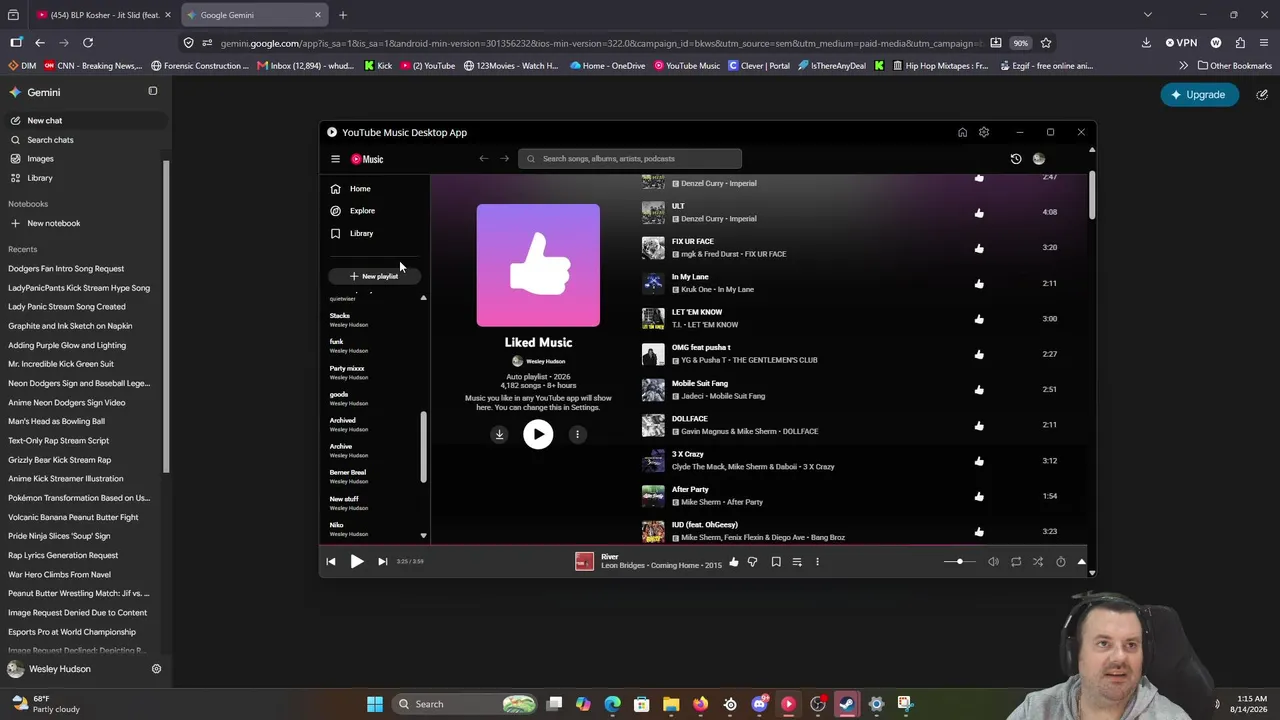Open the YouTube Music bookmark in bookmarks bar
Screen dimensions: 1280x720
pos(687,66)
